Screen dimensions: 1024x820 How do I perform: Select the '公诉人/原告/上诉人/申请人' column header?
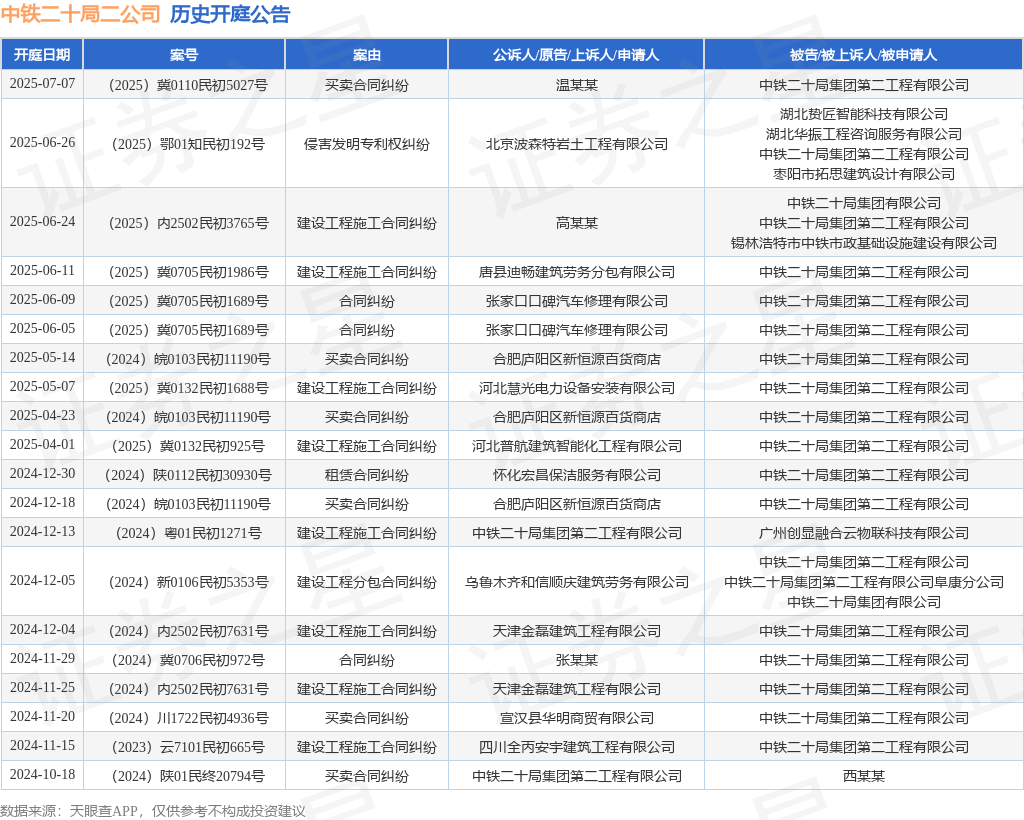tap(576, 55)
